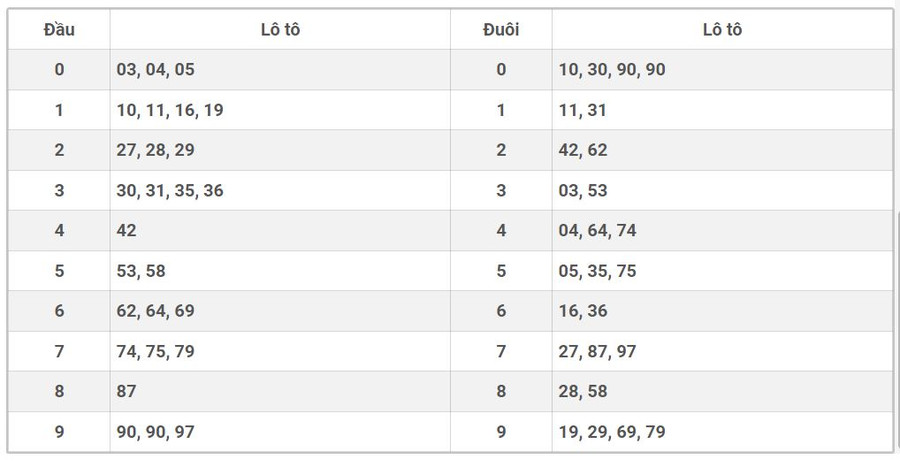Select the 04, 64, 74 cell
The width and height of the screenshot is (900, 461).
point(598,230)
